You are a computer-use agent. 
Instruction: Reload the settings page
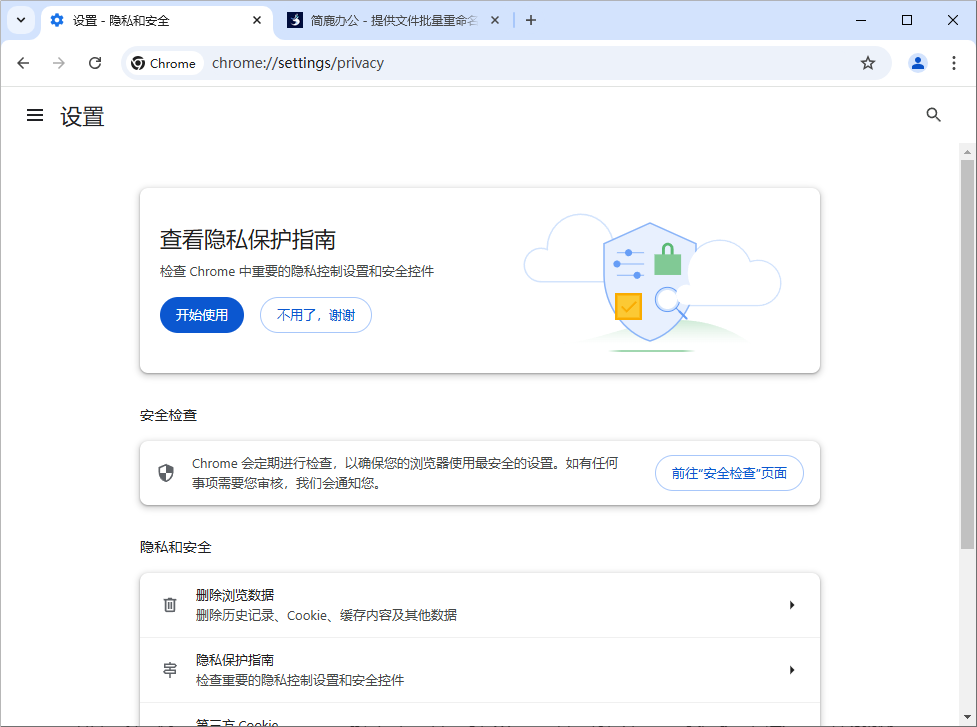click(95, 62)
